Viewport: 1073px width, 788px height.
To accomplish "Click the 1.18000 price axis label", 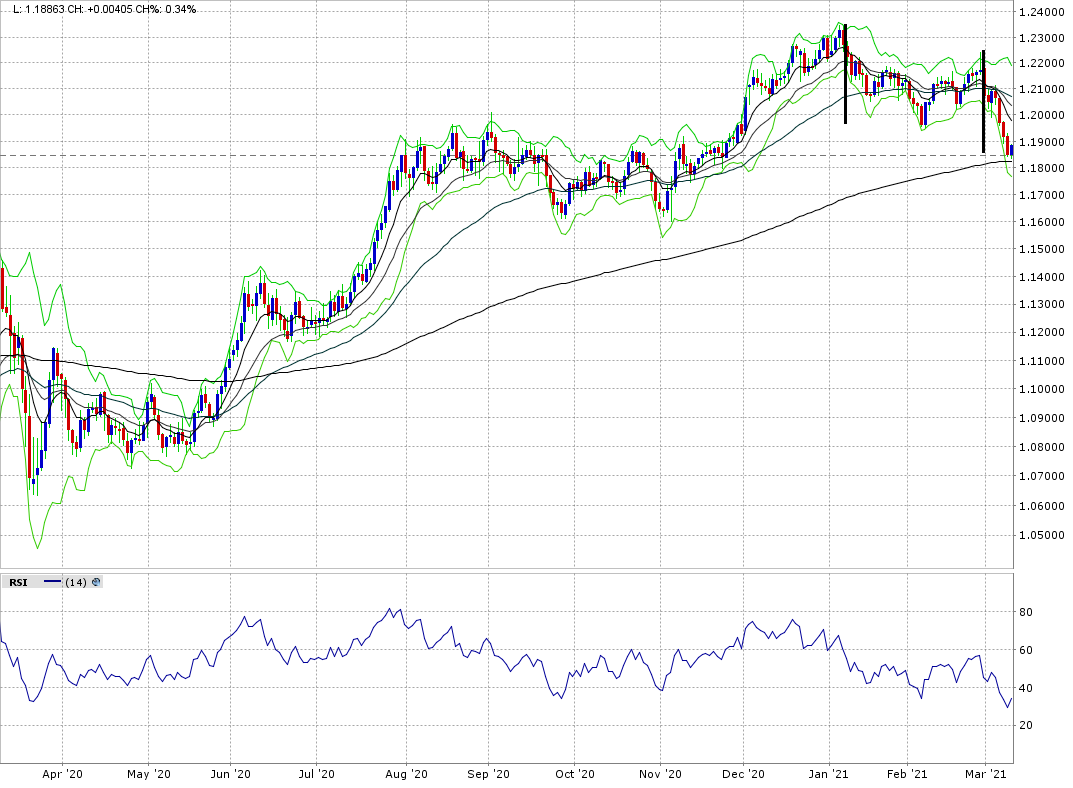I will tap(1042, 168).
